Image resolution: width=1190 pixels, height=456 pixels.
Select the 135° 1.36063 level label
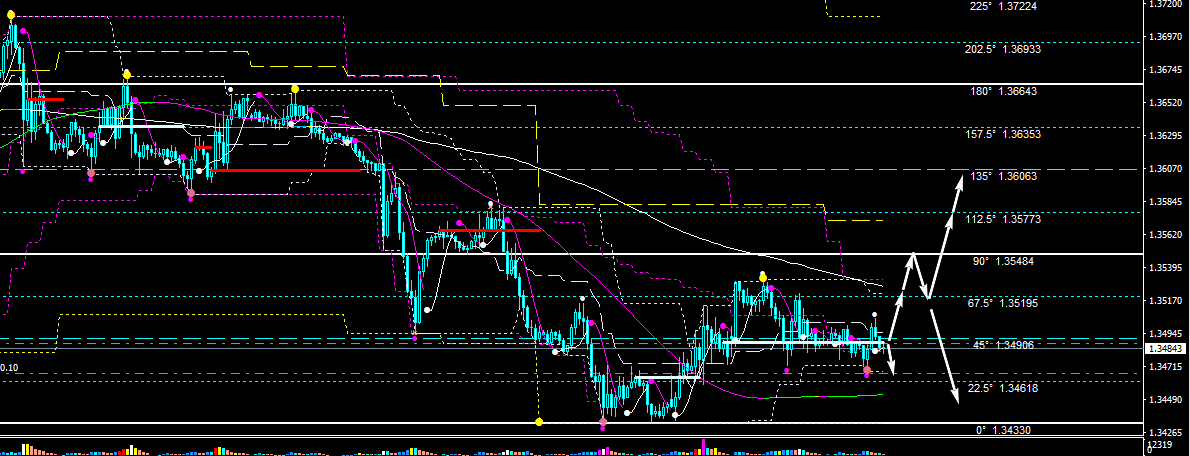[x=1003, y=176]
